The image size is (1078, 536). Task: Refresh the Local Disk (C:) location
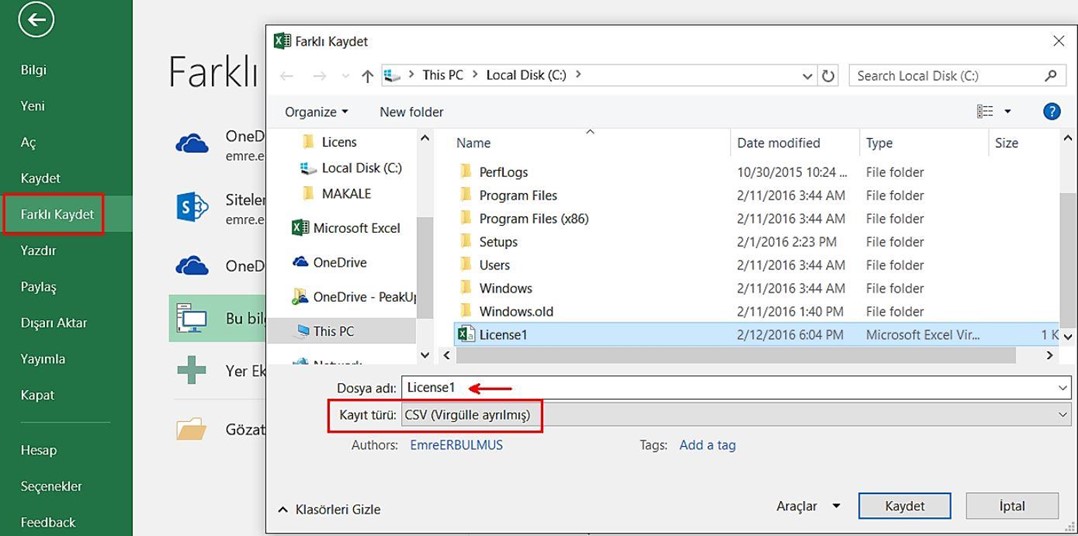tap(828, 76)
